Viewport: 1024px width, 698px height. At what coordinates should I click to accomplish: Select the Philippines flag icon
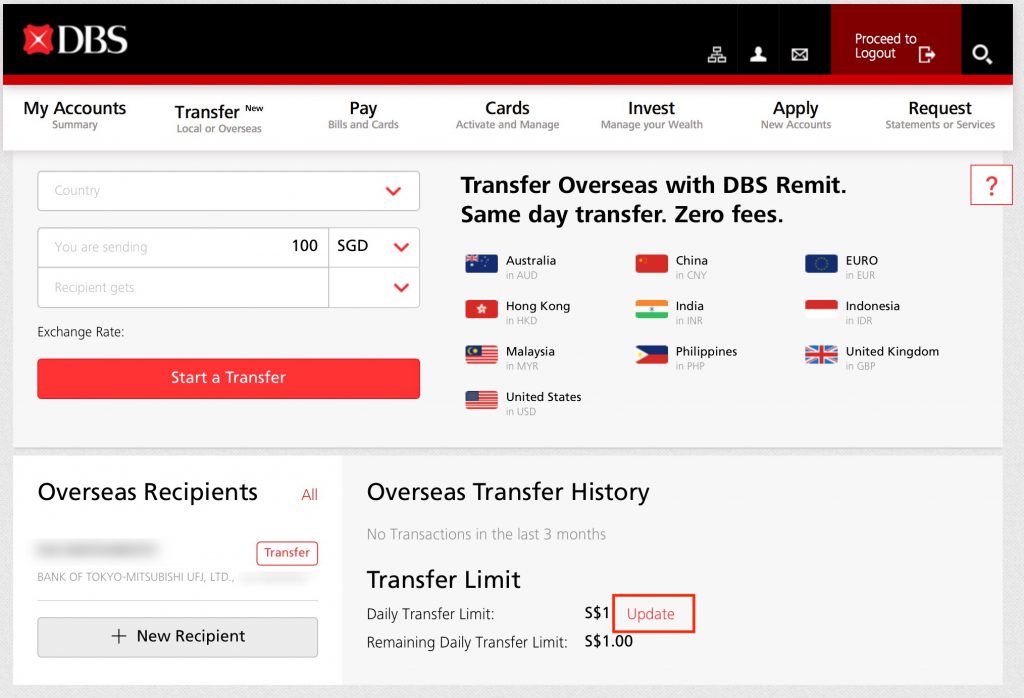tap(651, 354)
